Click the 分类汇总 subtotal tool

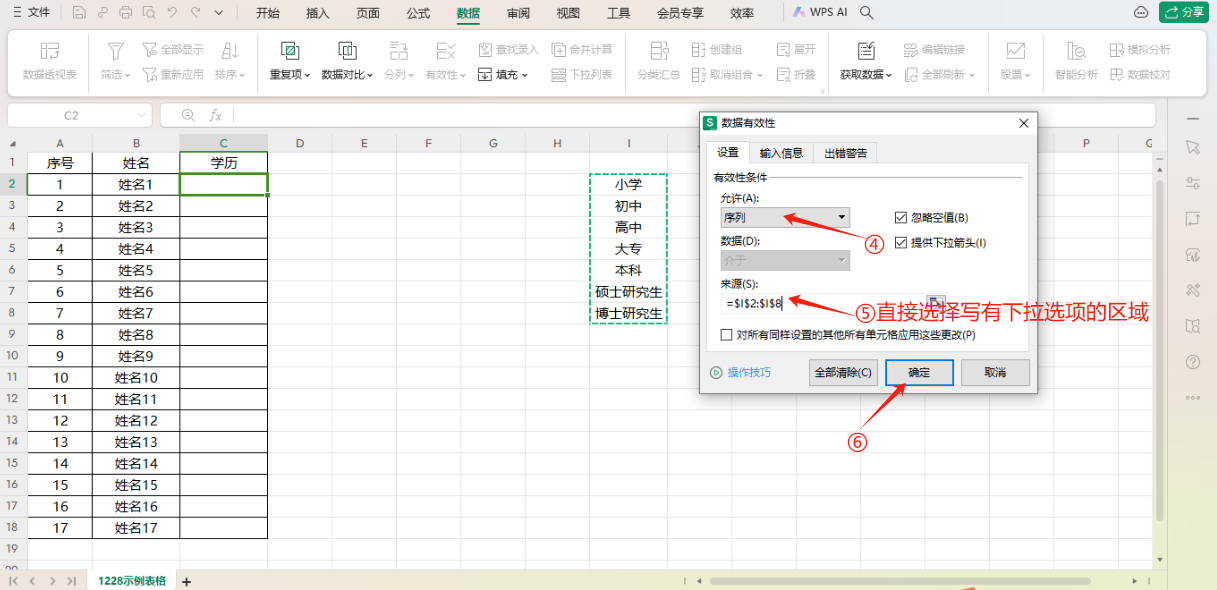(x=658, y=61)
